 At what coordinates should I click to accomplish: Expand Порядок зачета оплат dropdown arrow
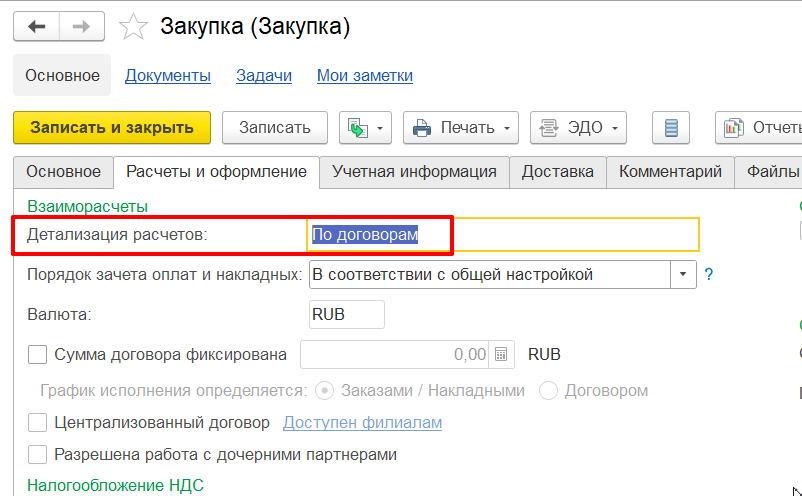click(684, 274)
